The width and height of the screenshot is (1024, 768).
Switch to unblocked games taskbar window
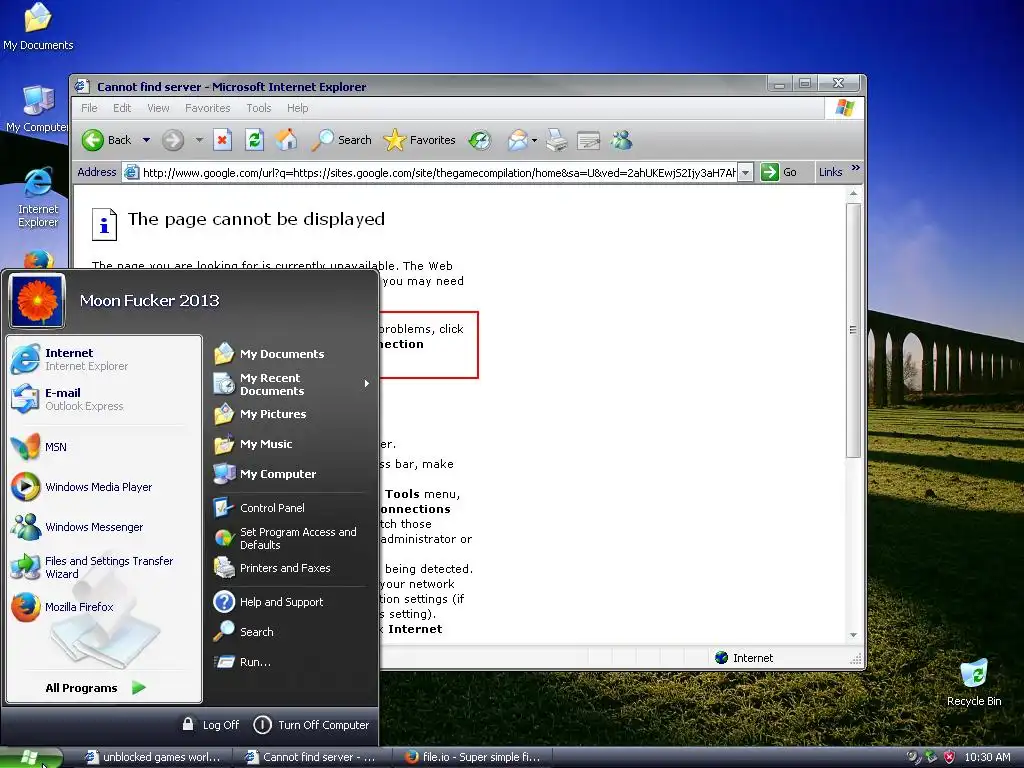[153, 757]
